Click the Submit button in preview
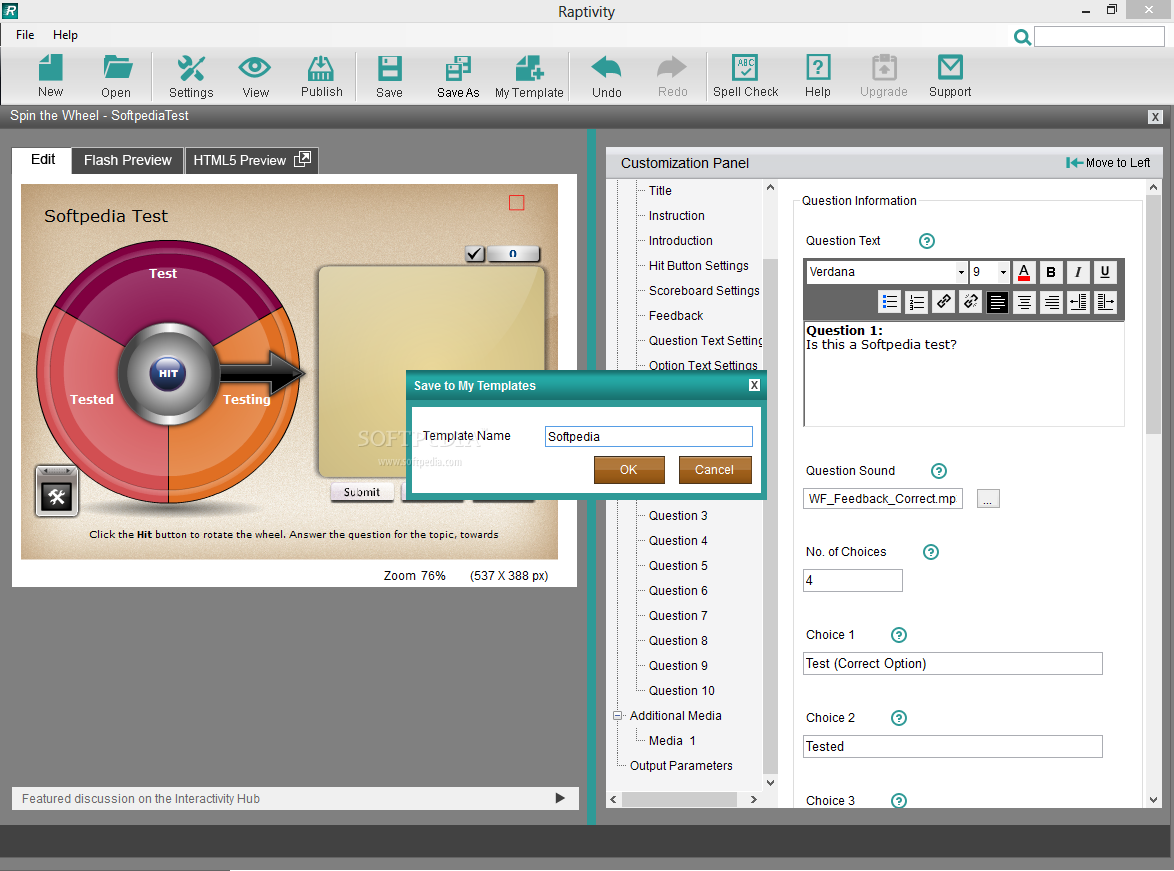This screenshot has height=871, width=1174. [362, 492]
